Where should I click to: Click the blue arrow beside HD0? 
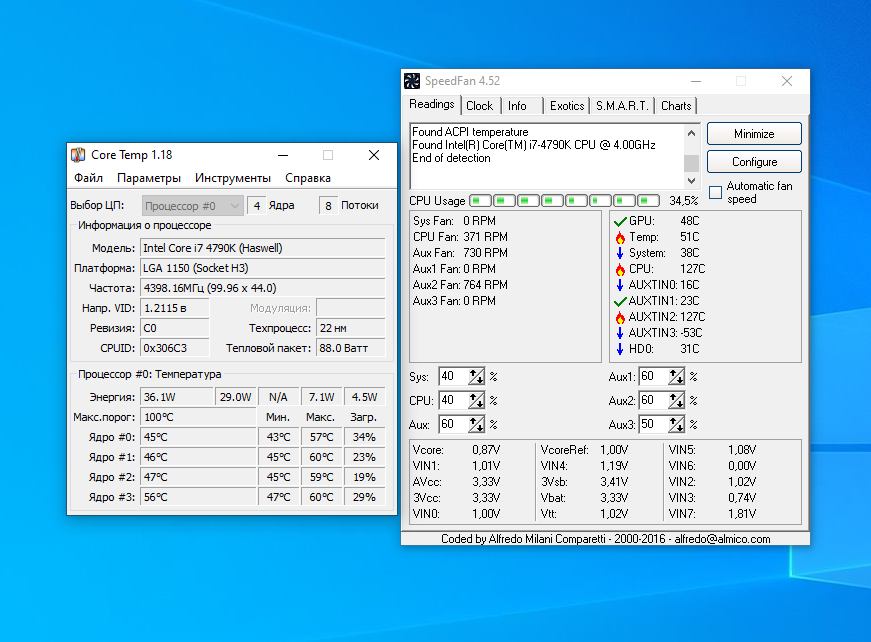pos(620,349)
